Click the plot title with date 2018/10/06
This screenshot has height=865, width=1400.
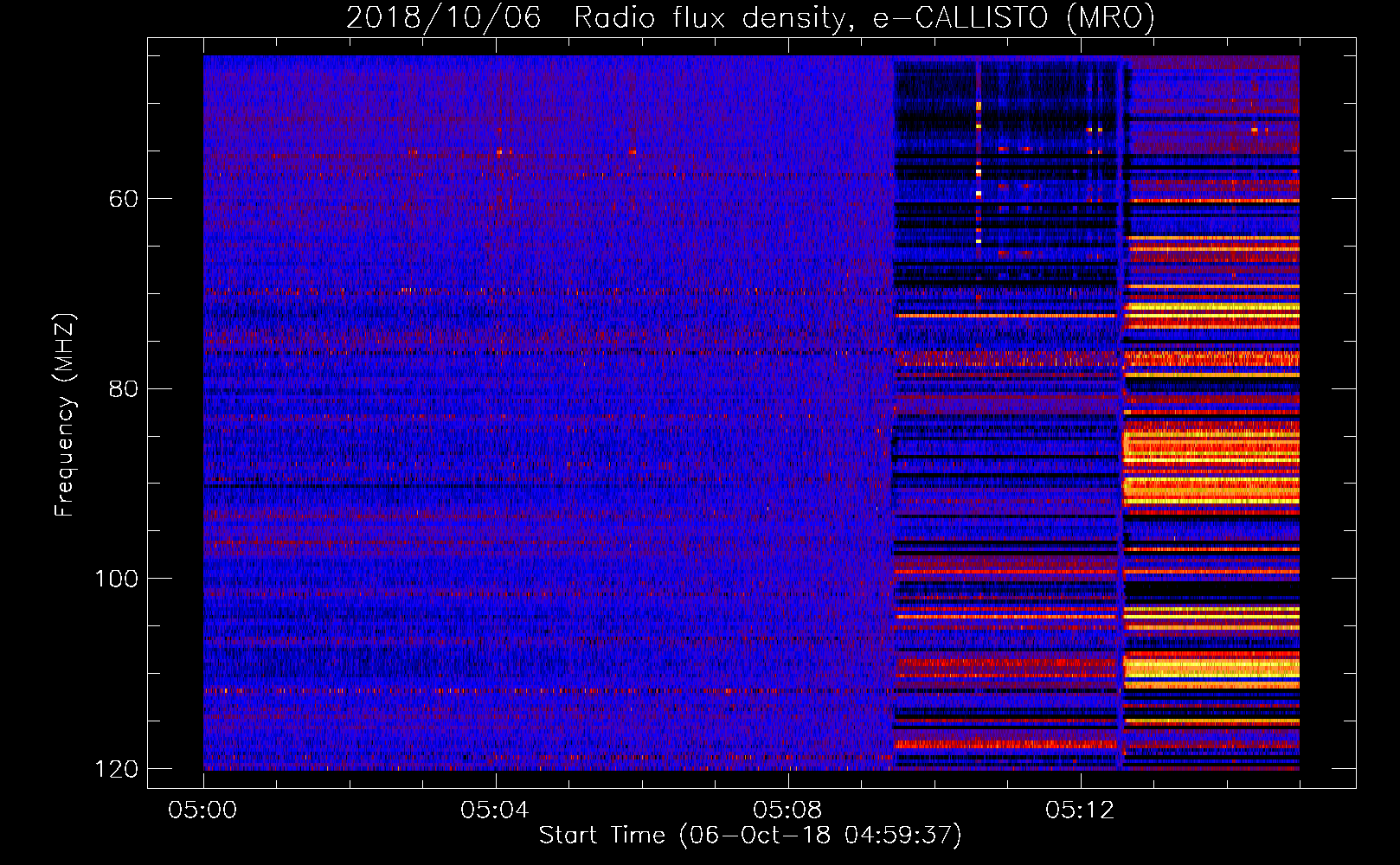coord(750,17)
